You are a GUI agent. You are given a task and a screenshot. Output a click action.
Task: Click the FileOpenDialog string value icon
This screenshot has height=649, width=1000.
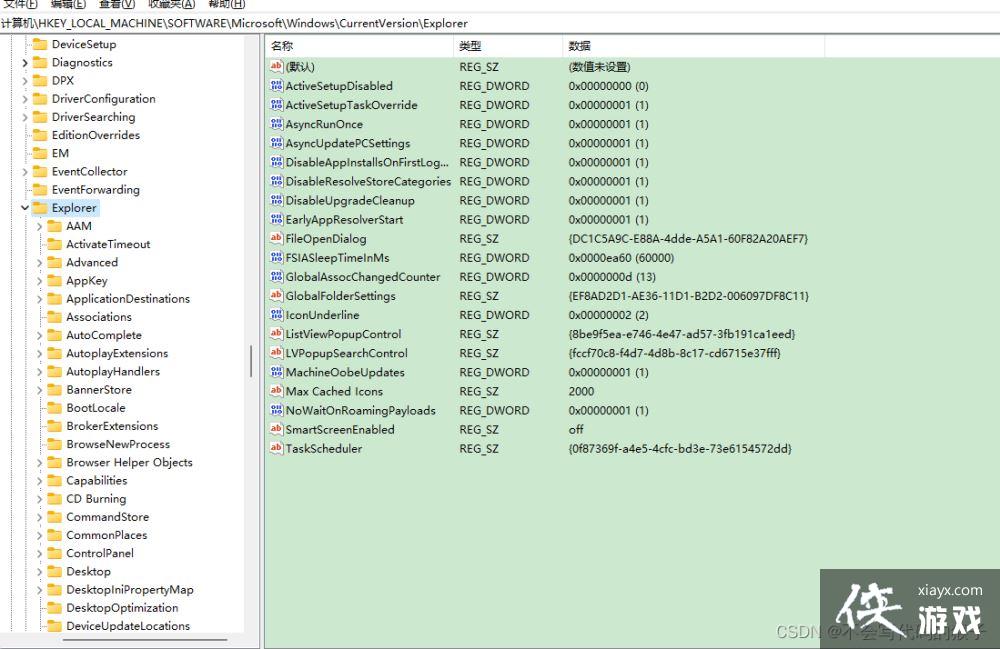coord(276,239)
